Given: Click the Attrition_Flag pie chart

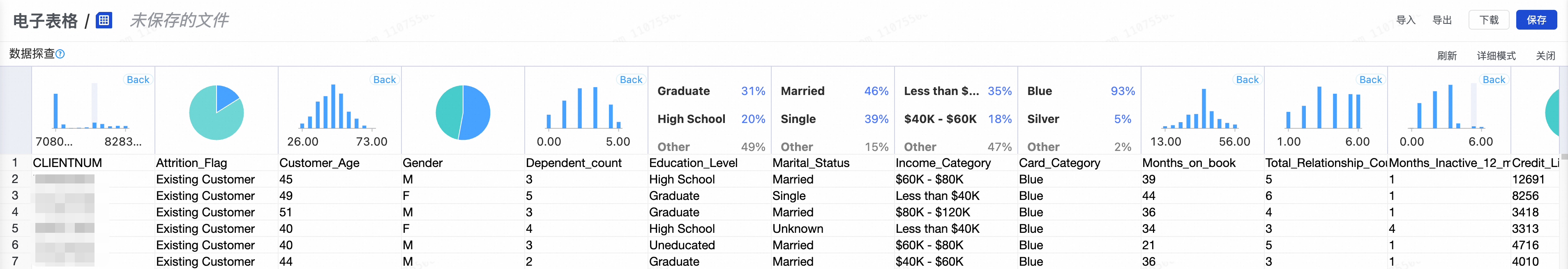Looking at the screenshot, I should [216, 112].
